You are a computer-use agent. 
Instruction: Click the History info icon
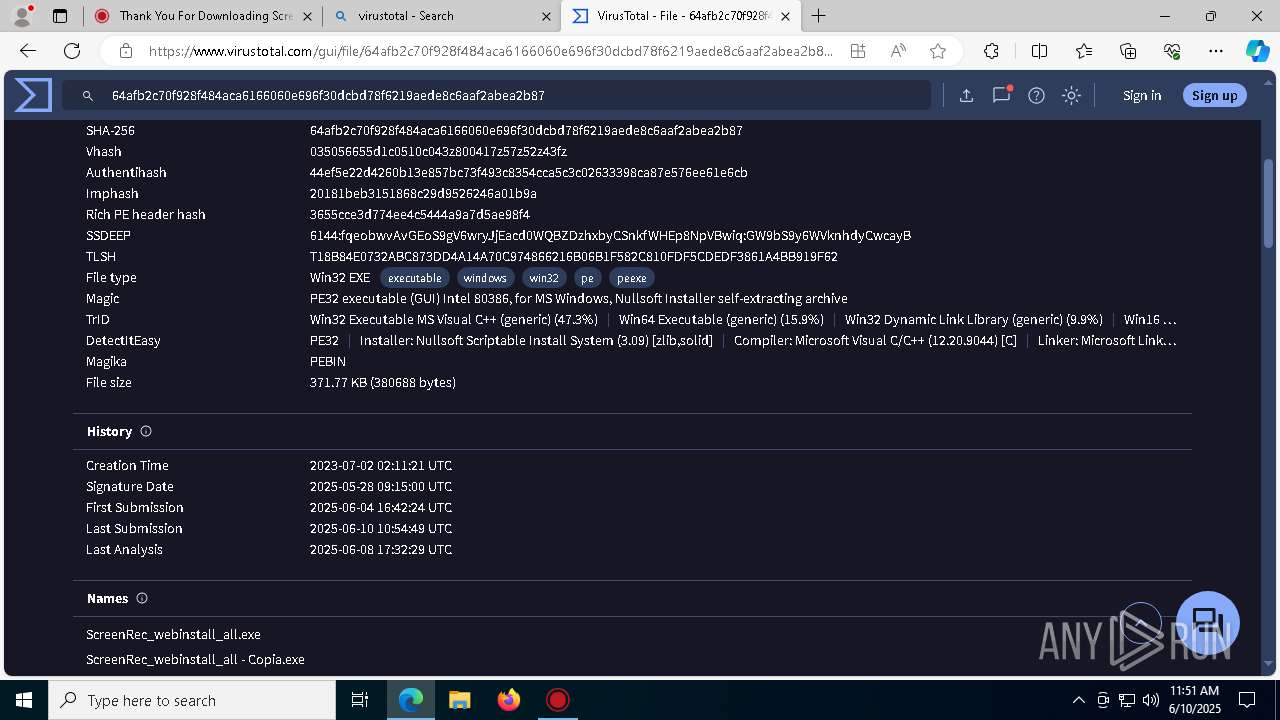pyautogui.click(x=145, y=431)
